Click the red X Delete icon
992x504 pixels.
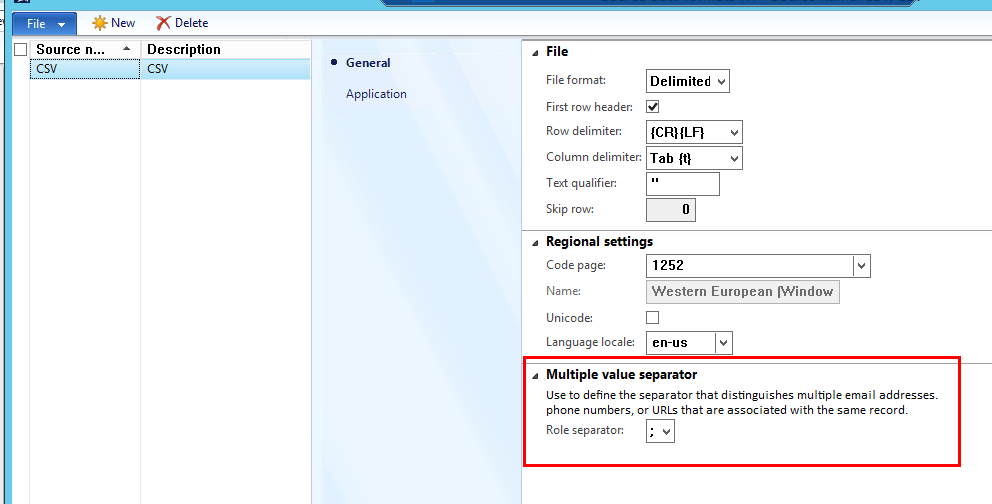[x=163, y=23]
